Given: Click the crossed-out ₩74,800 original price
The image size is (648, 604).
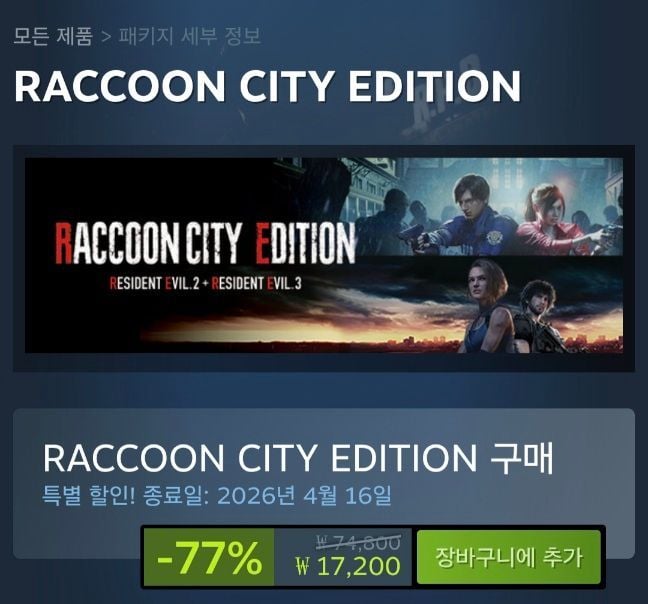Looking at the screenshot, I should (x=358, y=542).
